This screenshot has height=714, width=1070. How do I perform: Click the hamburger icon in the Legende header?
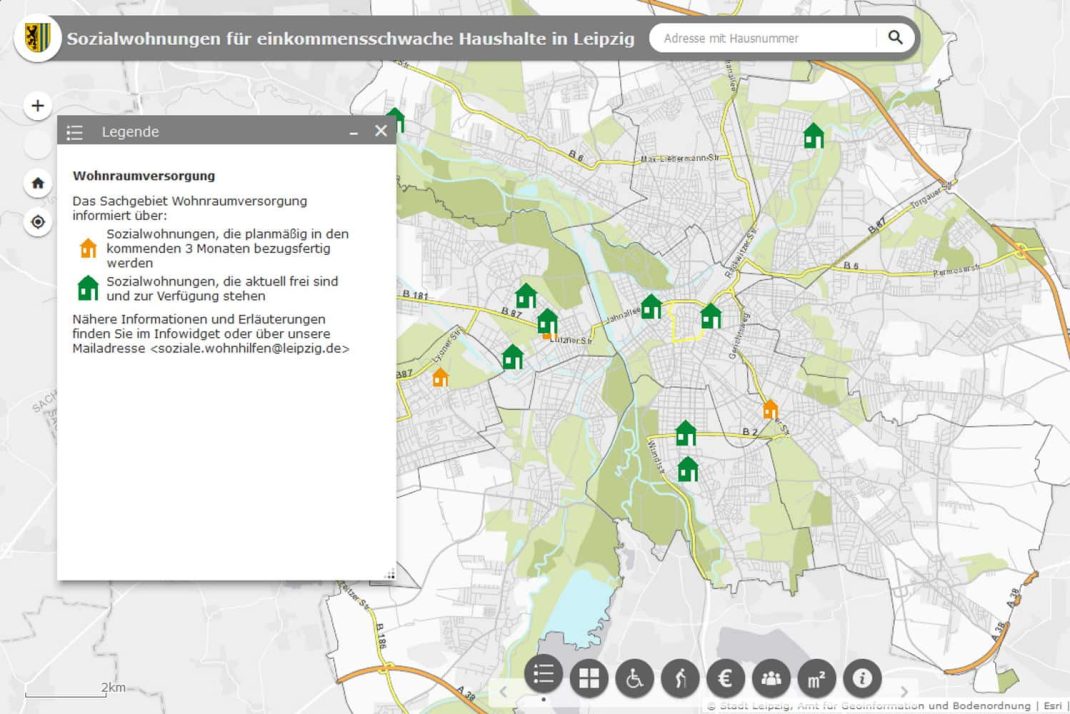(x=74, y=131)
